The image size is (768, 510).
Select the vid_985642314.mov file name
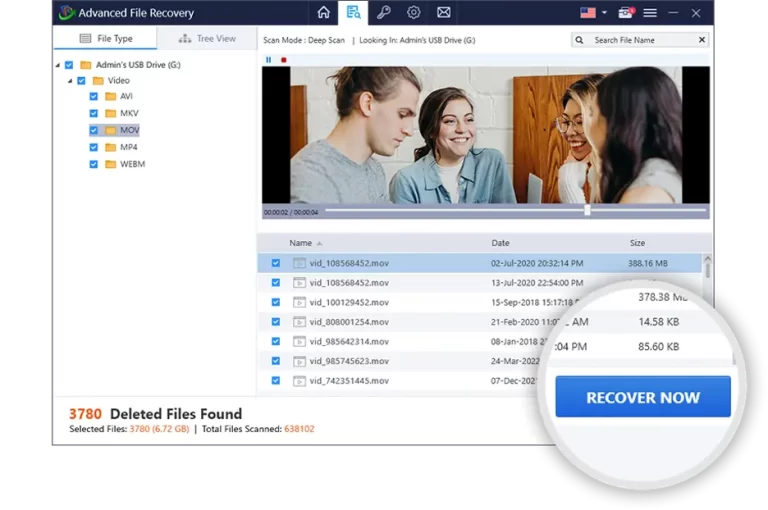click(x=349, y=341)
